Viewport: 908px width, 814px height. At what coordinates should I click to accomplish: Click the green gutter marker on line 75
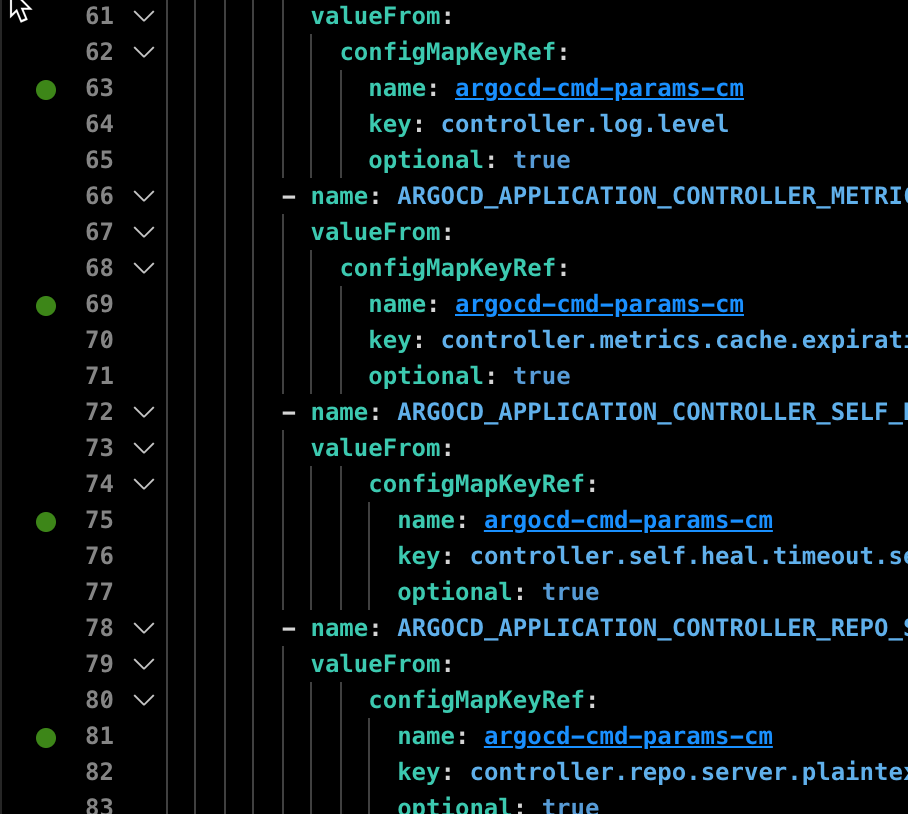click(x=46, y=522)
